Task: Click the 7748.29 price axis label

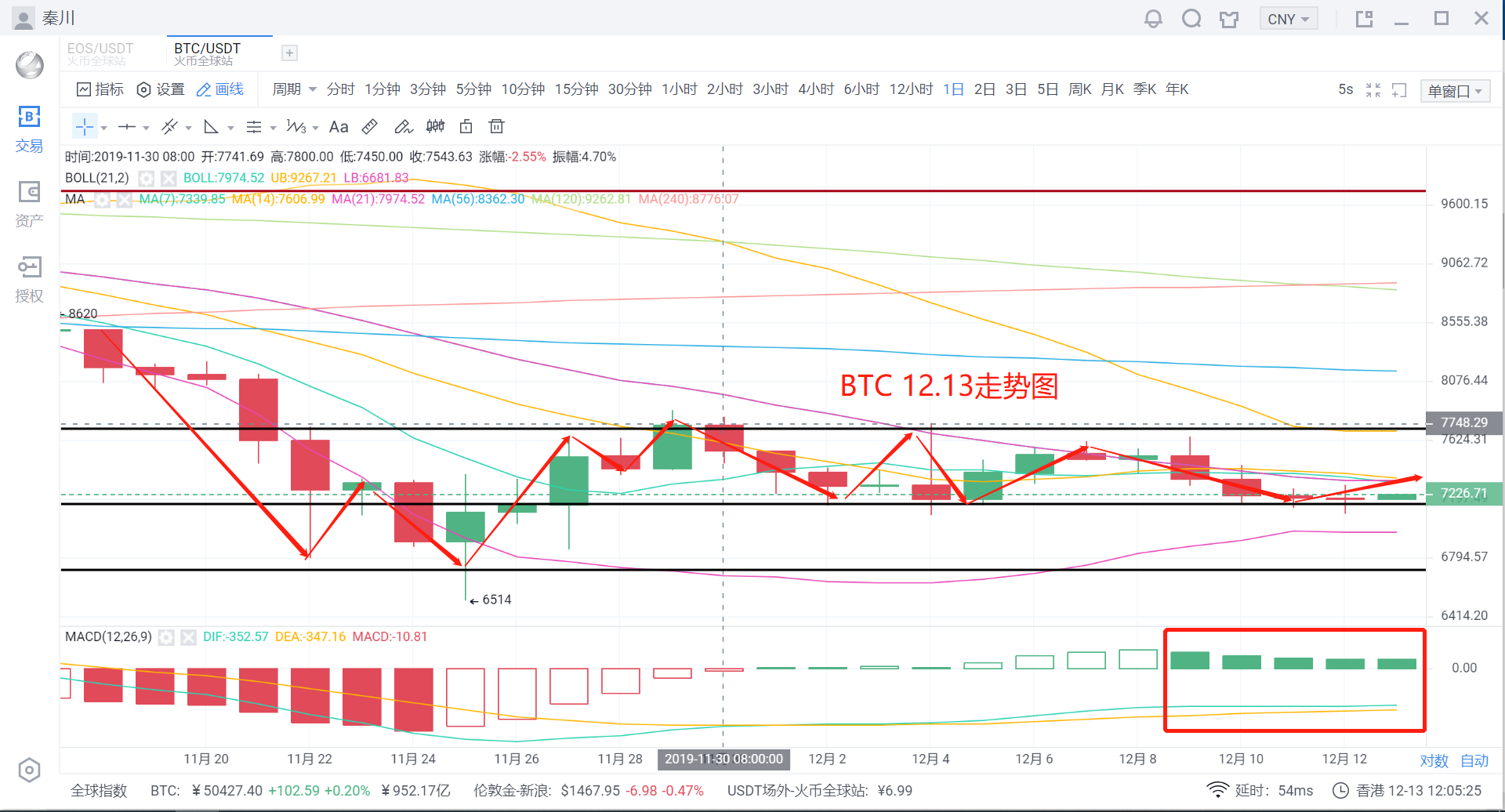Action: 1463,422
